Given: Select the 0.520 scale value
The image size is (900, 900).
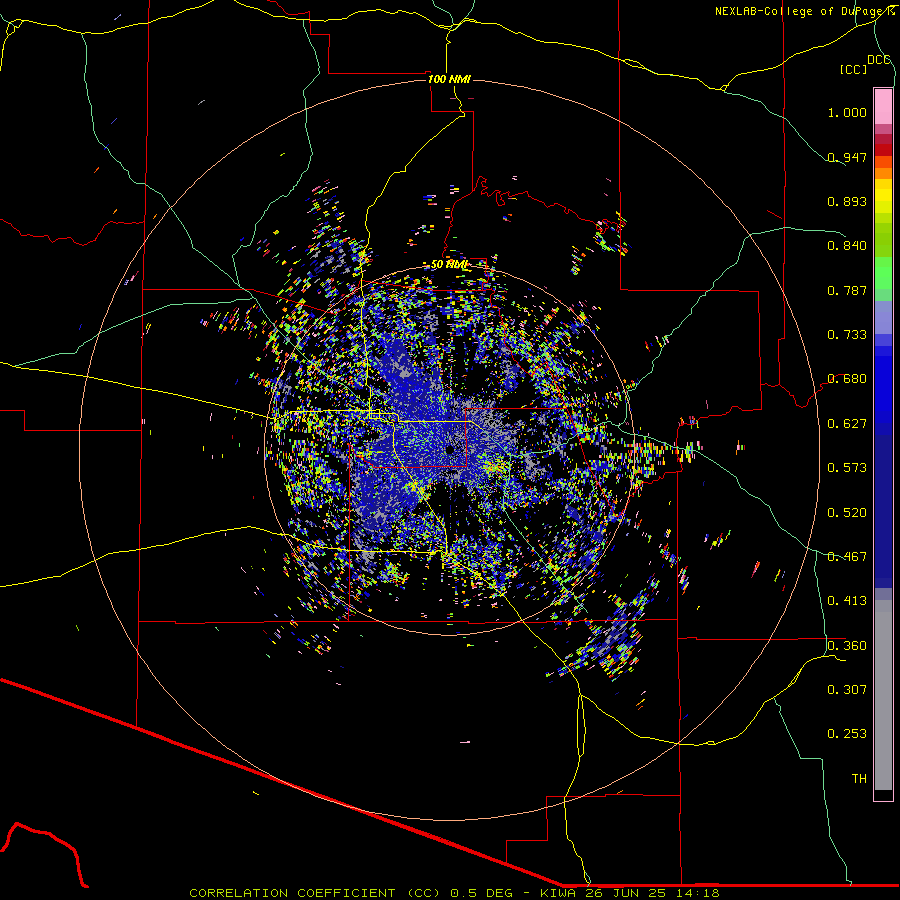Looking at the screenshot, I should [847, 513].
